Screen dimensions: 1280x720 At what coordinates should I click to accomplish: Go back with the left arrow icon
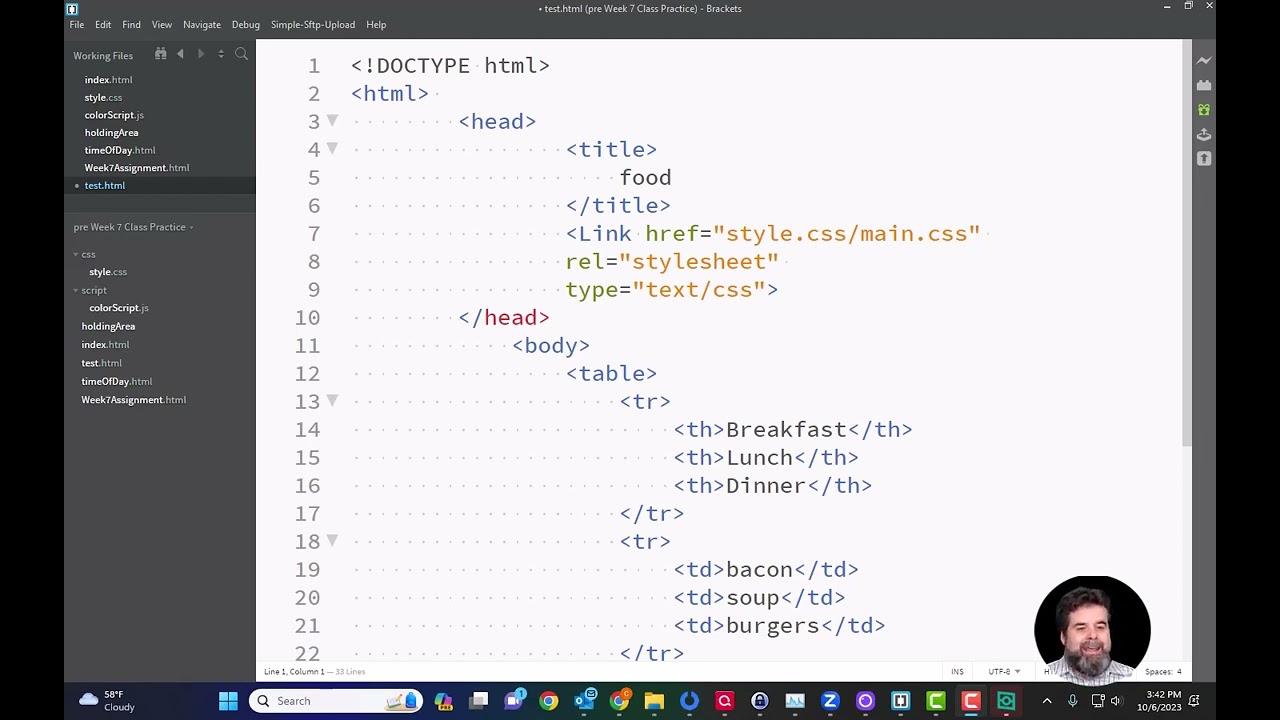pyautogui.click(x=180, y=54)
